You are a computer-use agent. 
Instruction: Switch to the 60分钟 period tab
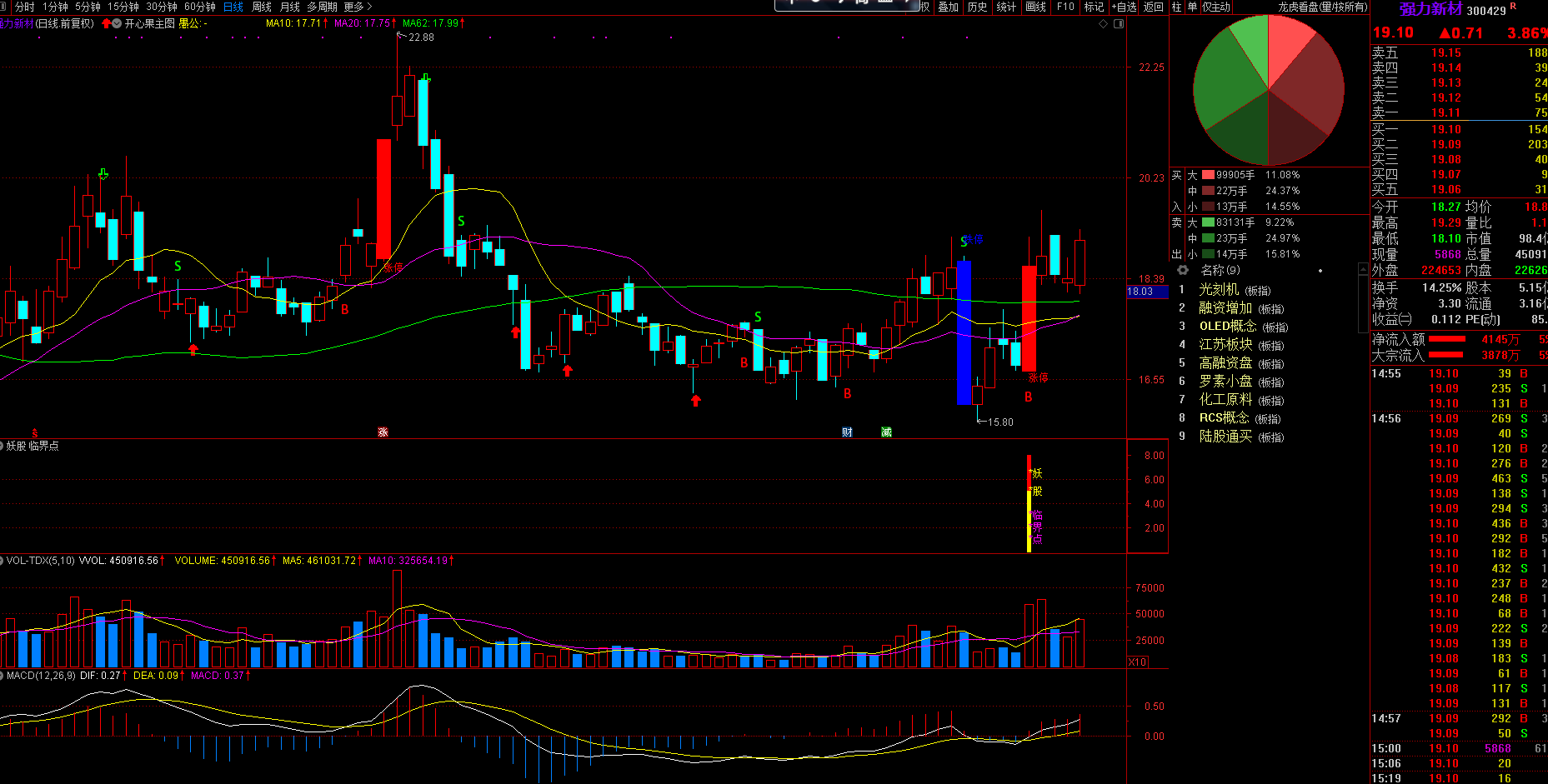[199, 7]
